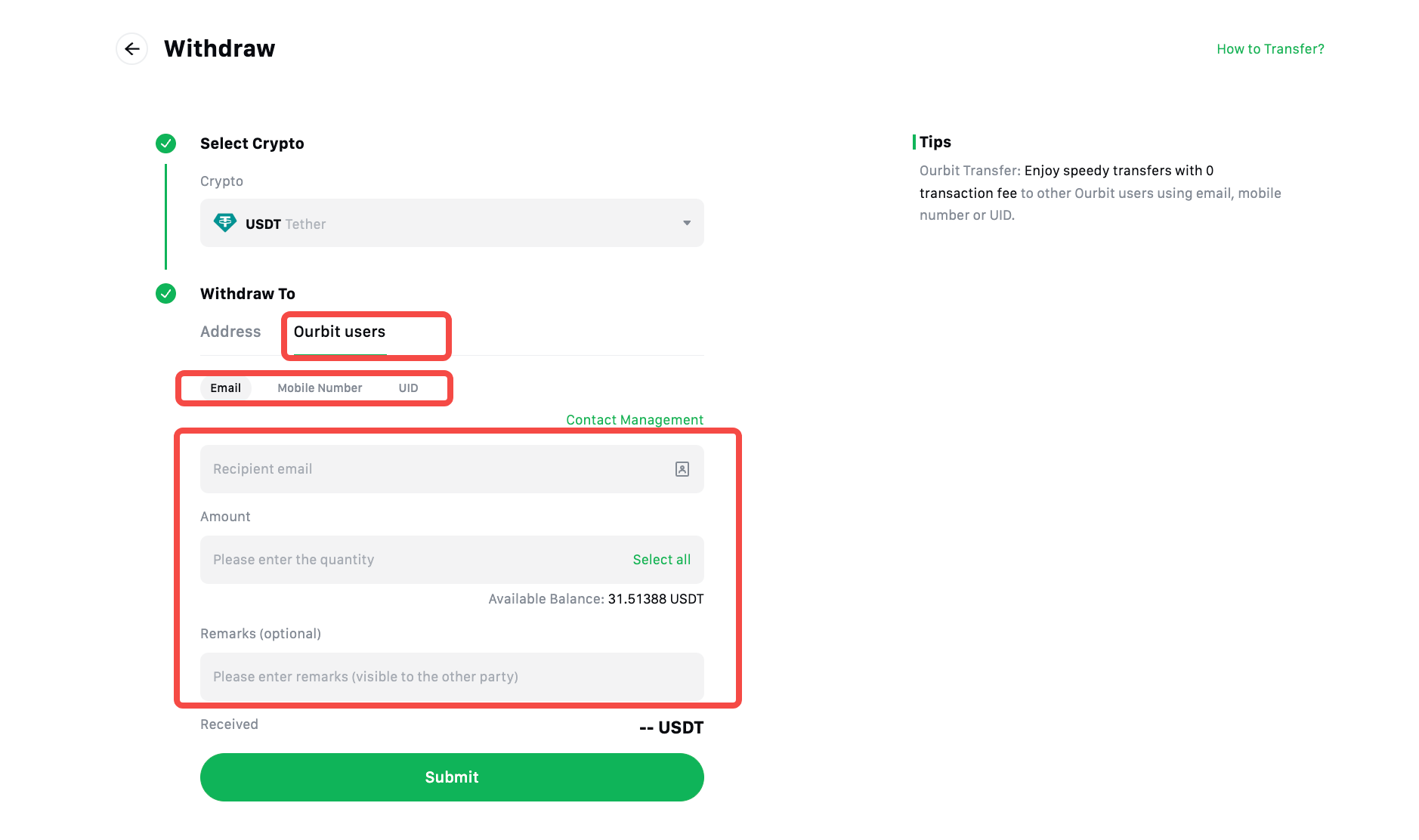The height and width of the screenshot is (840, 1419).
Task: Switch to the Address tab
Action: pos(230,332)
